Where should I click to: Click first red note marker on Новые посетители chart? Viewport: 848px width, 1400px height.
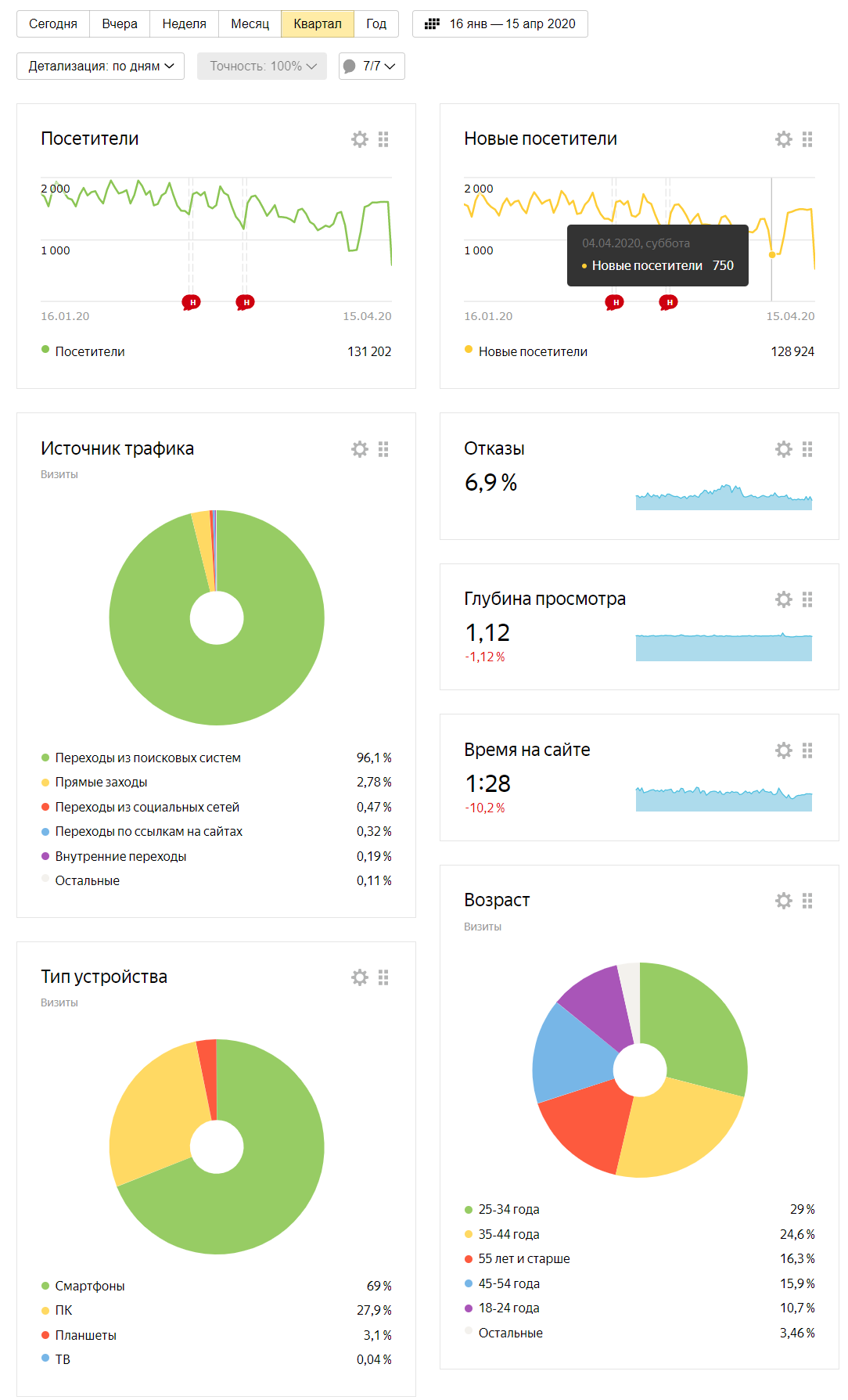click(615, 302)
